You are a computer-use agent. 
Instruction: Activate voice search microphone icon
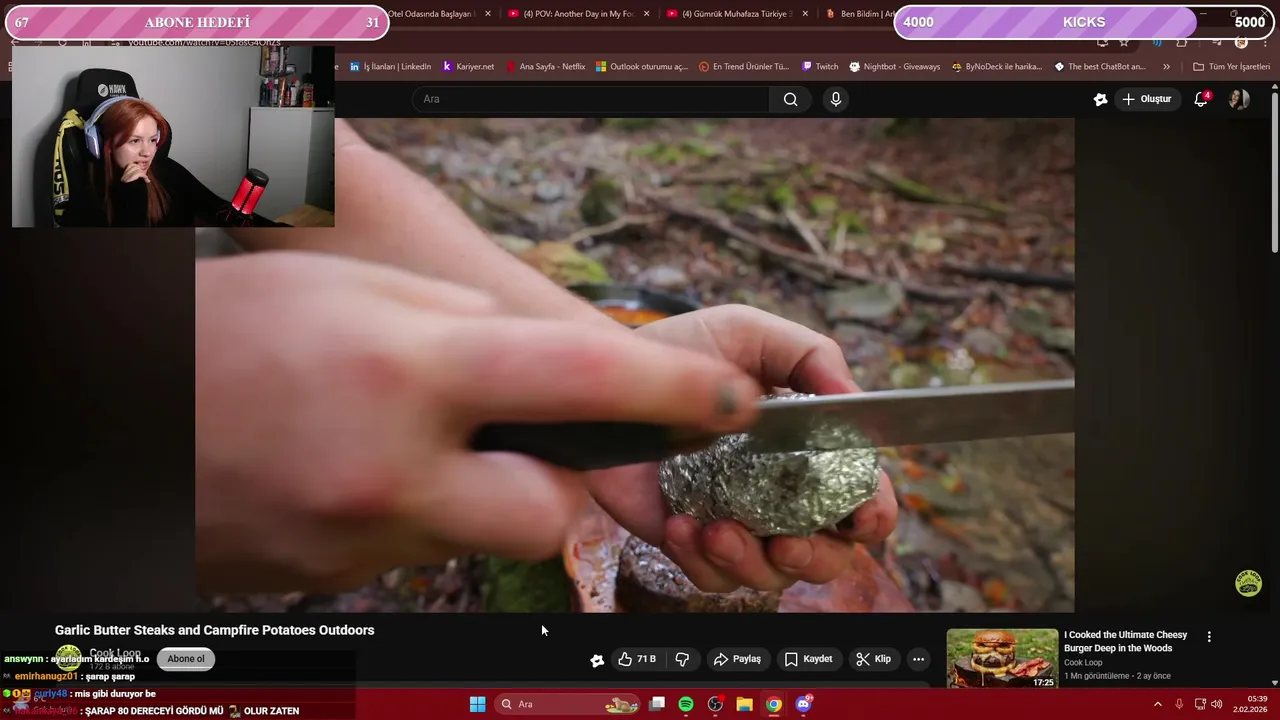click(x=836, y=99)
